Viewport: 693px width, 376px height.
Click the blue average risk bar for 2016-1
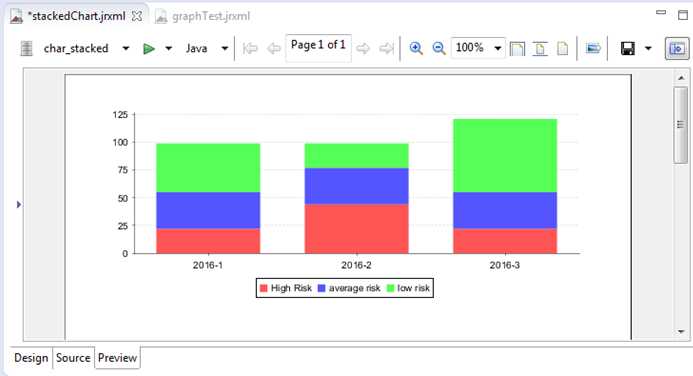coord(208,210)
